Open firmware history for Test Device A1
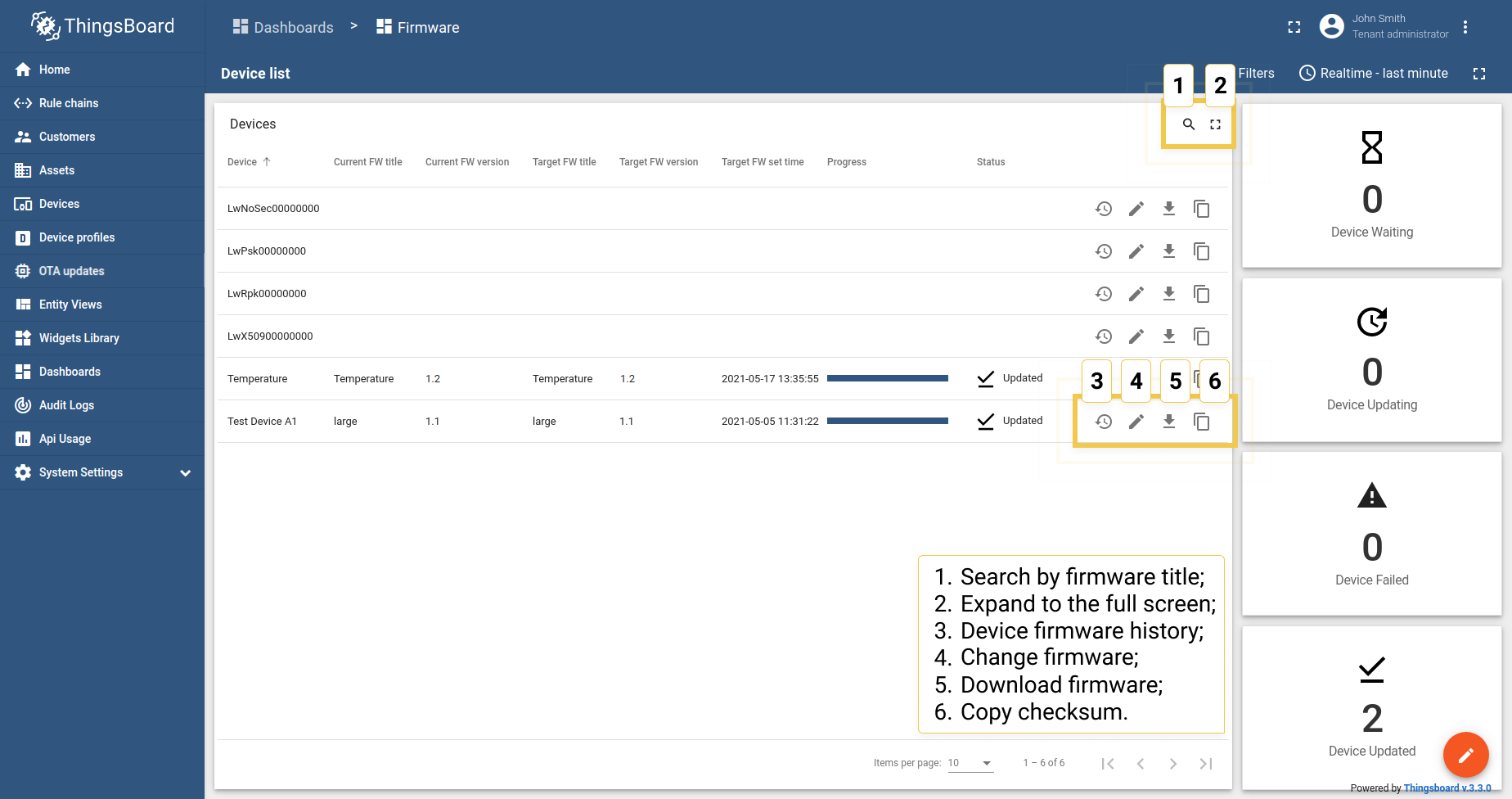Image resolution: width=1512 pixels, height=799 pixels. pyautogui.click(x=1103, y=422)
